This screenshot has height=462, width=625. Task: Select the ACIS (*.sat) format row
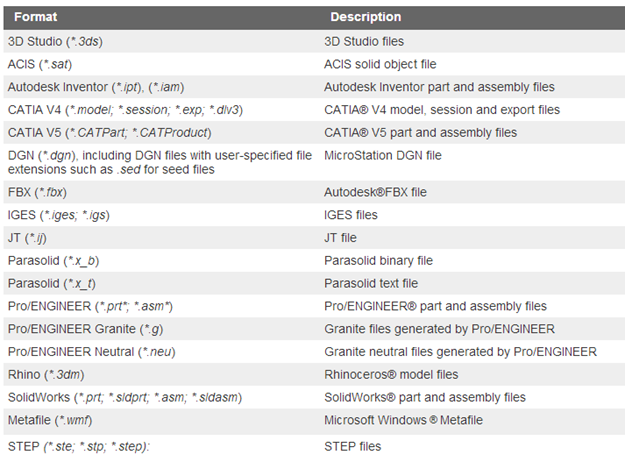[314, 64]
